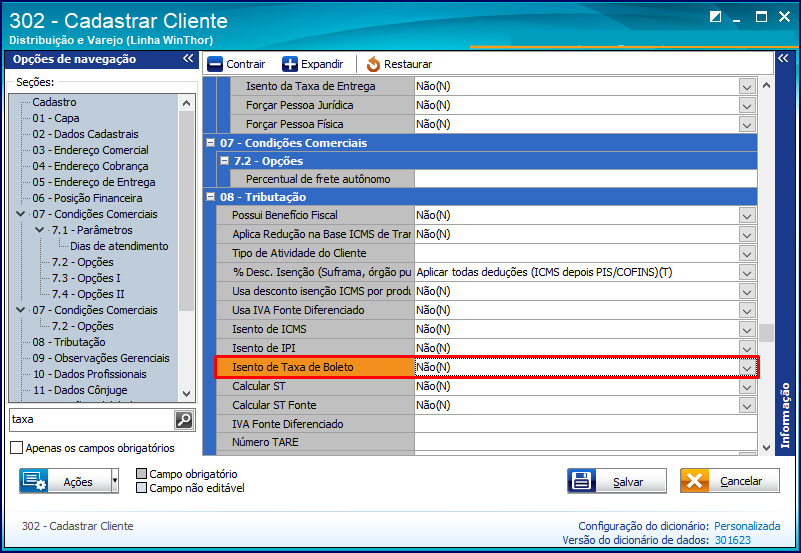
Task: Enable Apenas os campos obrigatórios checkbox
Action: point(17,448)
